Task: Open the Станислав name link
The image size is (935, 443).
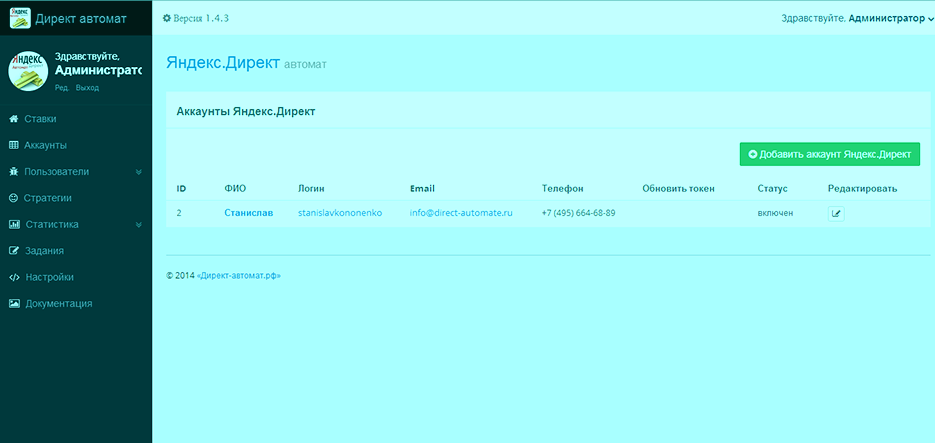Action: 248,213
